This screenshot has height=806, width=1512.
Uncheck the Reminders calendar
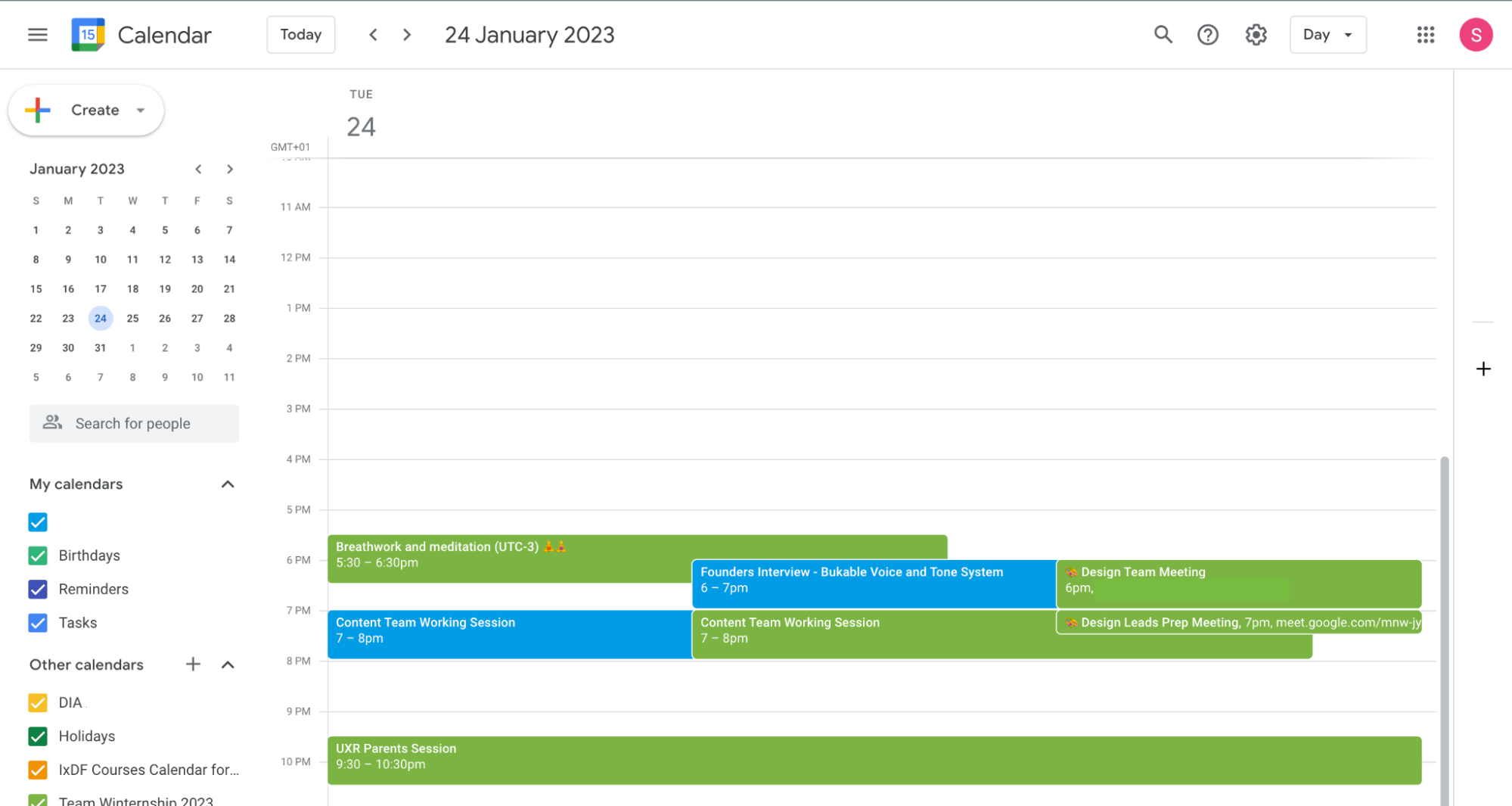38,589
